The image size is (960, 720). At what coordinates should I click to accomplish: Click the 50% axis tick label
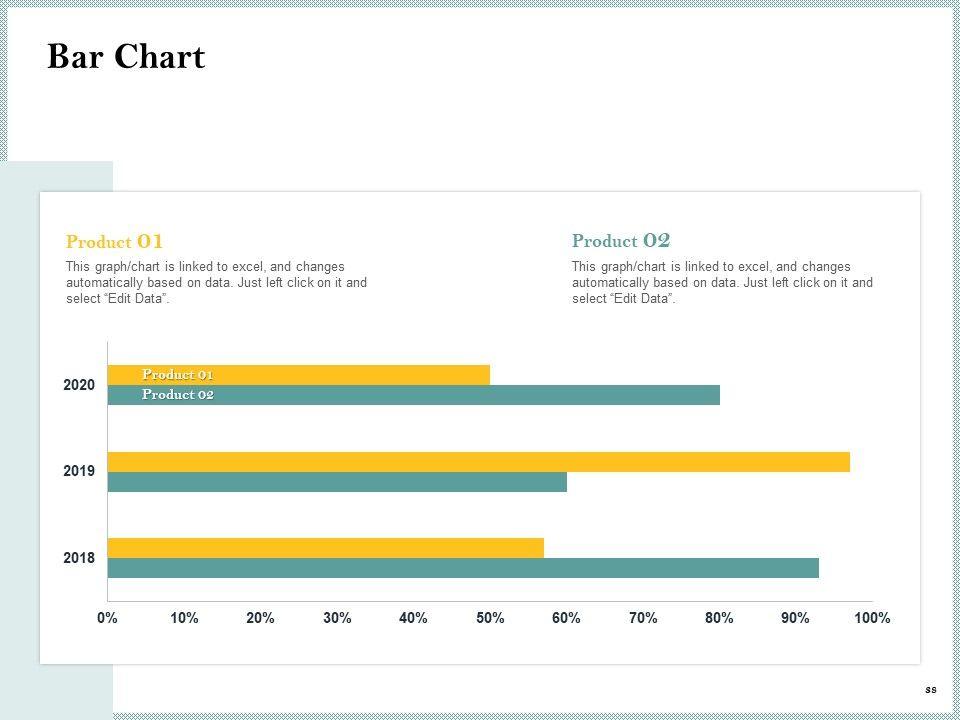(x=490, y=618)
